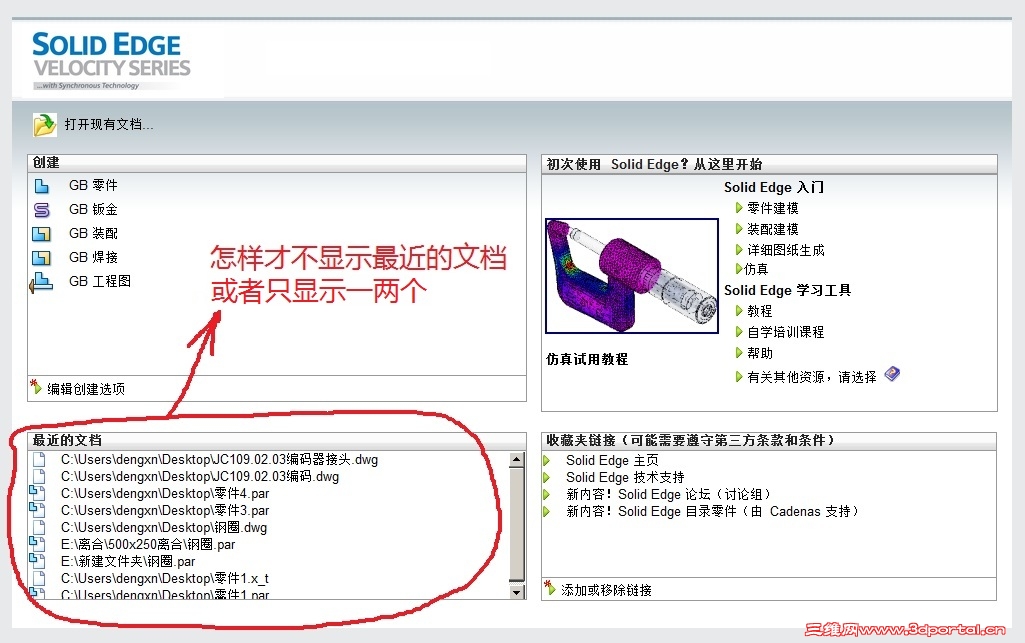1025x643 pixels.
Task: Create a new GB 焊接 document
Action: pos(93,257)
